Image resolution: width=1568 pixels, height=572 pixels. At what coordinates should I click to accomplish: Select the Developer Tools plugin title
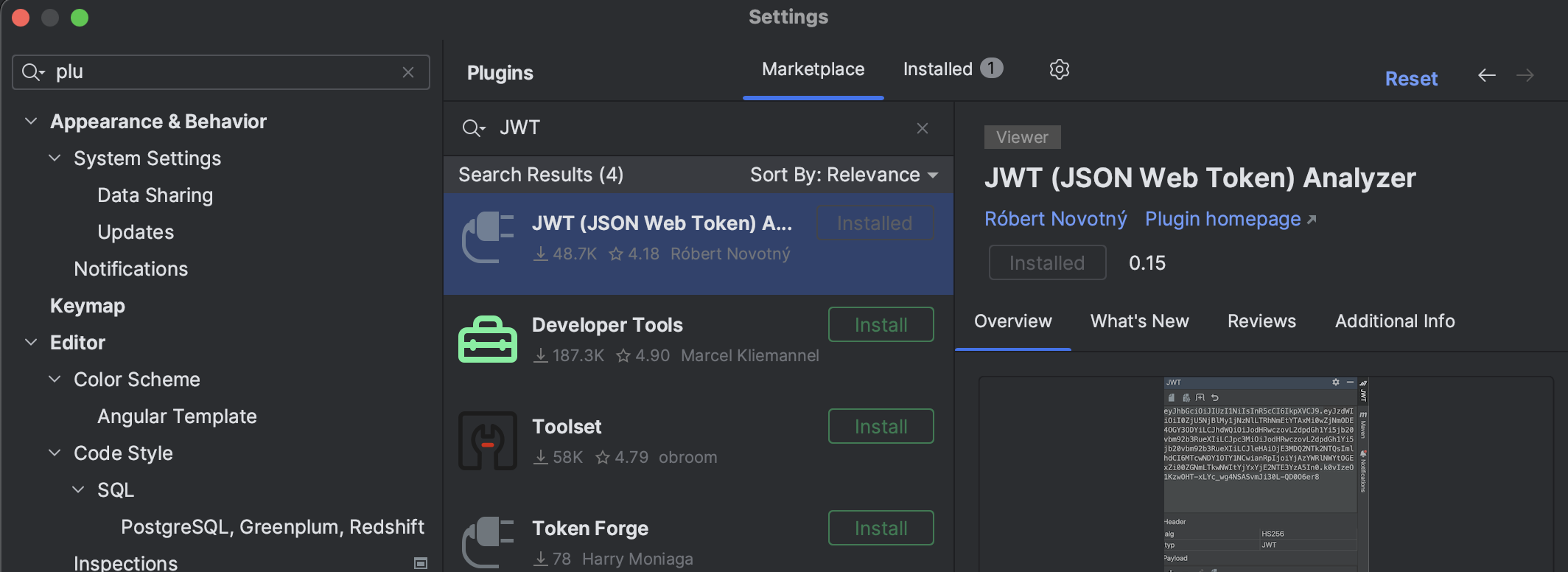[x=607, y=324]
